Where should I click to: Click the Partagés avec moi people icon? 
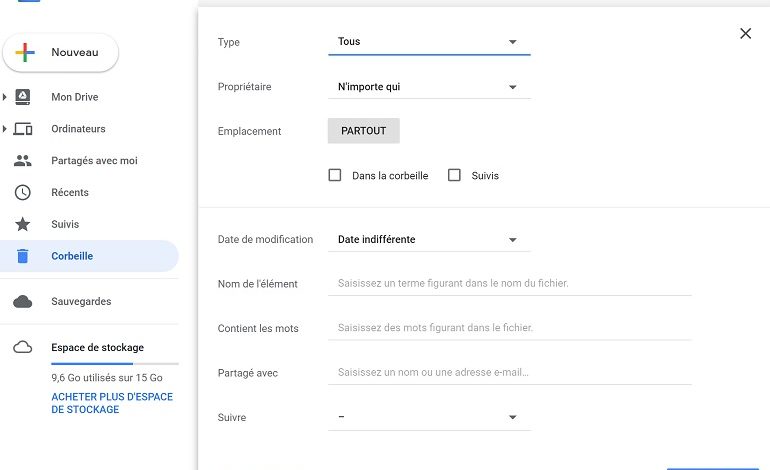coord(23,161)
